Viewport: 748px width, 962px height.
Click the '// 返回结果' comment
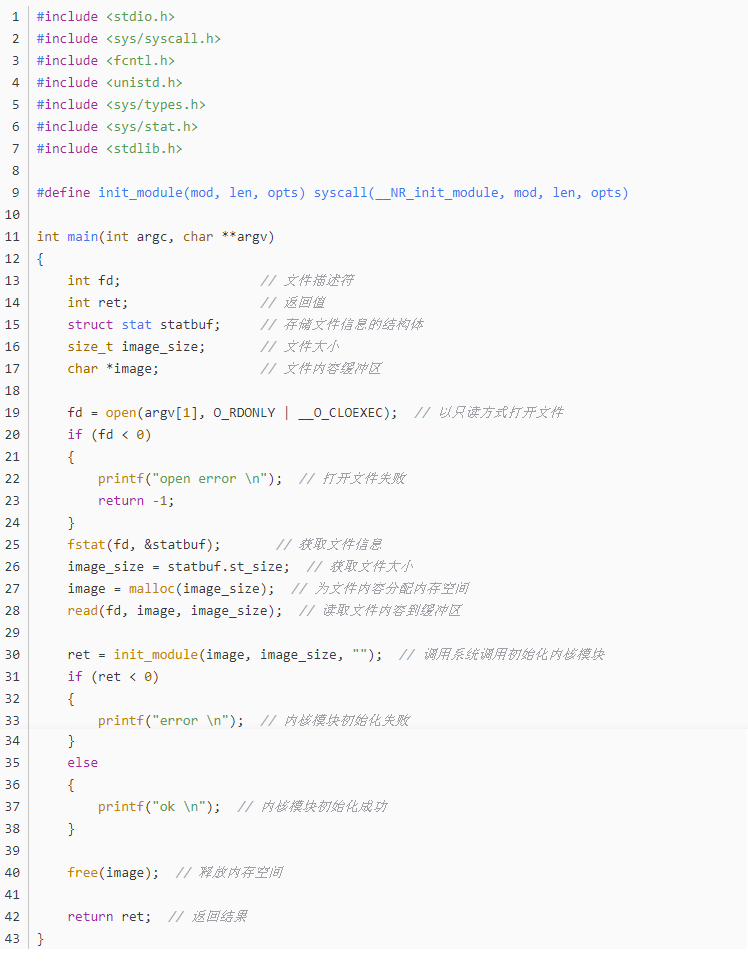click(x=207, y=917)
